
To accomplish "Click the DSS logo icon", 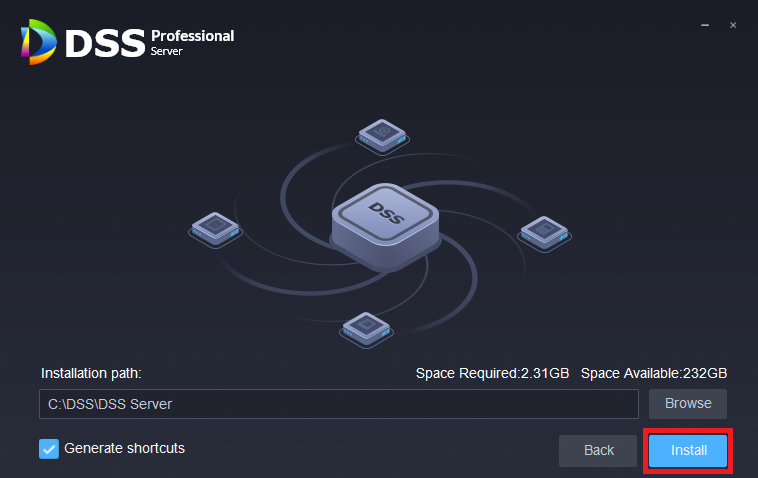I will click(38, 42).
